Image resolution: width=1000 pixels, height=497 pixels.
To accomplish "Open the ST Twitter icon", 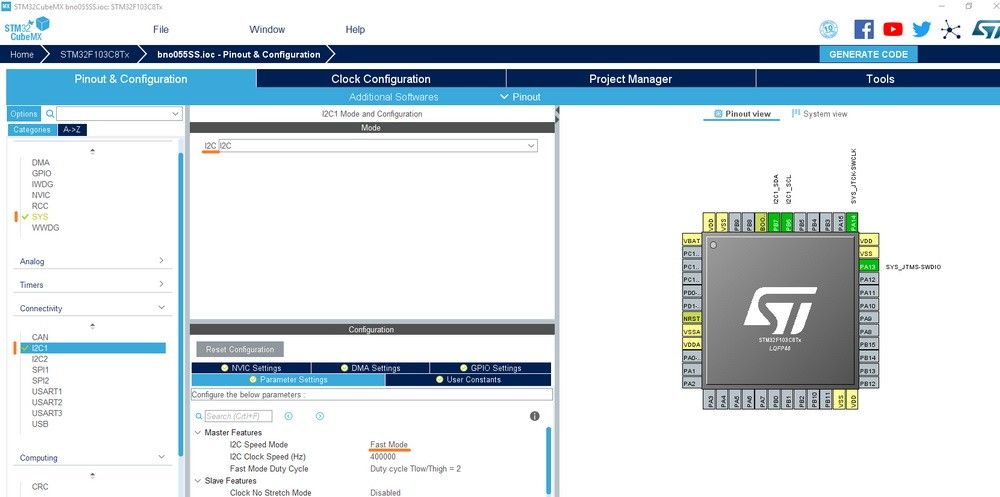I will 922,29.
